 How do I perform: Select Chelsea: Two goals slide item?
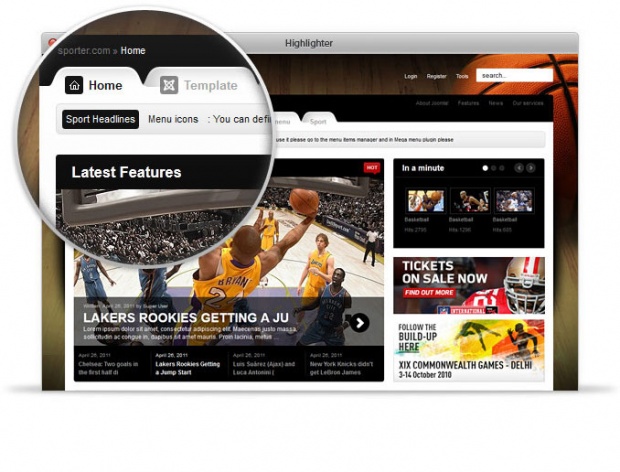[108, 368]
